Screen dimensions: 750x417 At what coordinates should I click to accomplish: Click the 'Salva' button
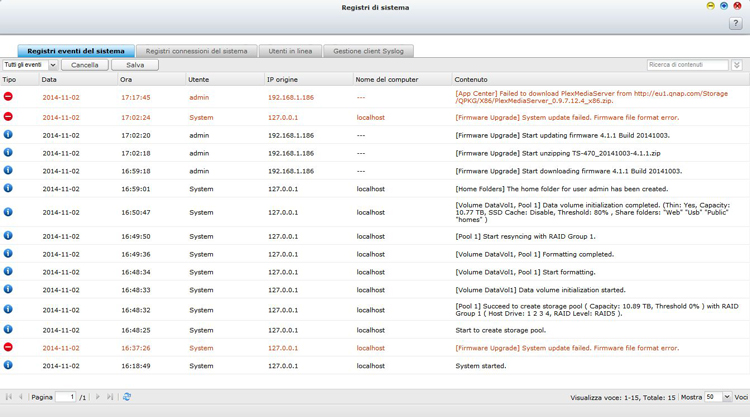(x=135, y=65)
